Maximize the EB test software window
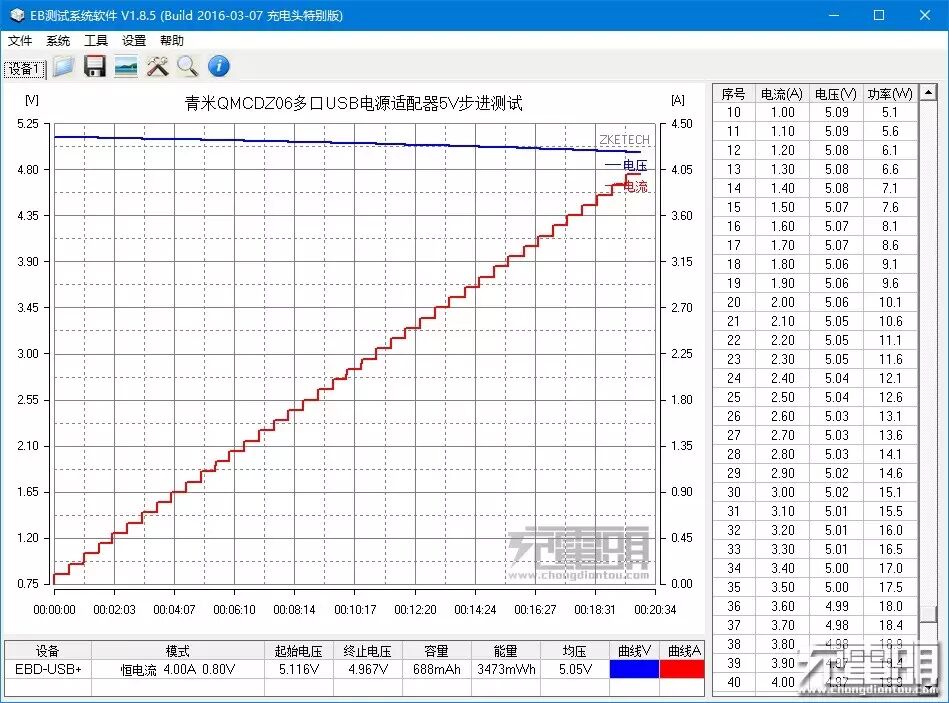The height and width of the screenshot is (703, 949). (x=879, y=15)
